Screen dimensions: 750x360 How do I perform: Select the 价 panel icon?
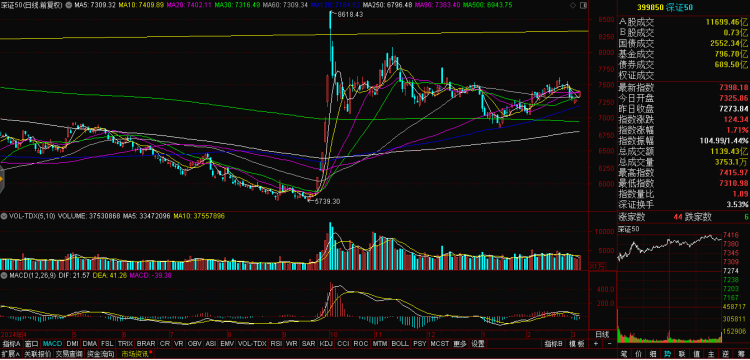[639, 354]
